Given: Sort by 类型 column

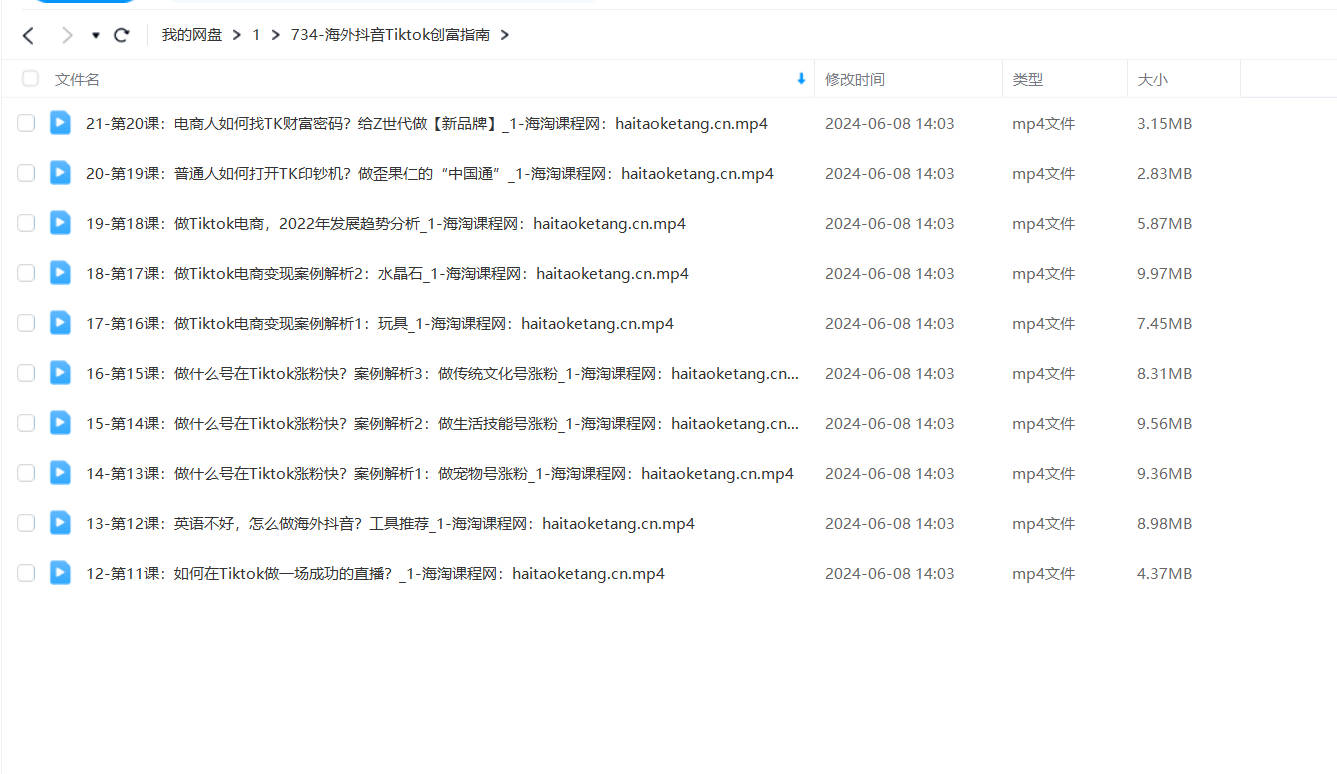Looking at the screenshot, I should click(x=1027, y=79).
